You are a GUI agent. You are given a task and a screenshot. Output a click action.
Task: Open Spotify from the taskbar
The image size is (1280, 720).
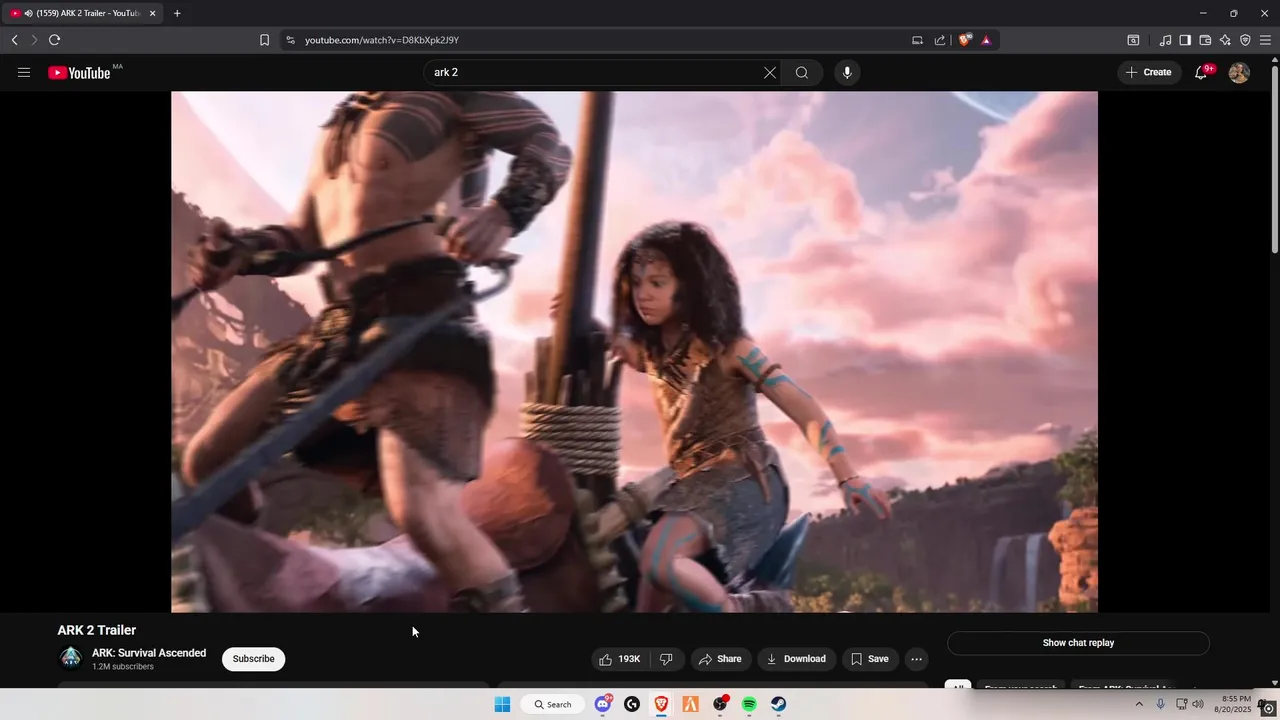(749, 704)
